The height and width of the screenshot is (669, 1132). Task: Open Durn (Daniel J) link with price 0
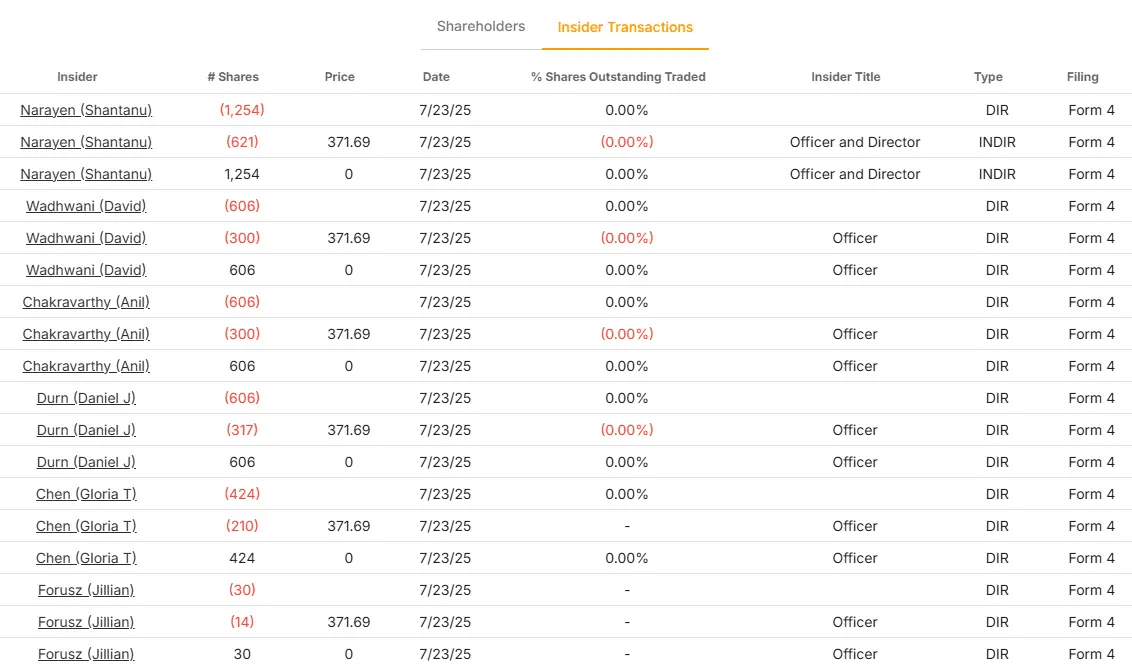pyautogui.click(x=86, y=462)
